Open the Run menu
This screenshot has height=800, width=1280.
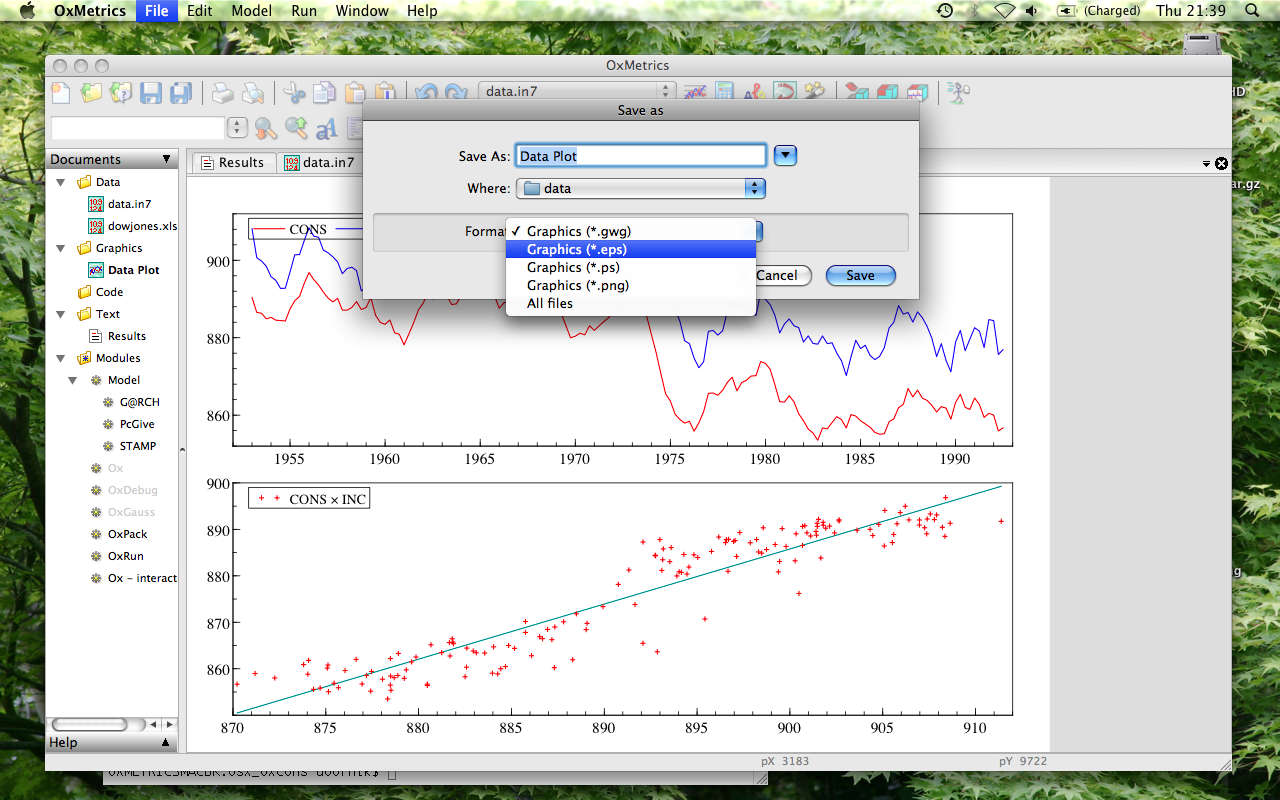304,11
